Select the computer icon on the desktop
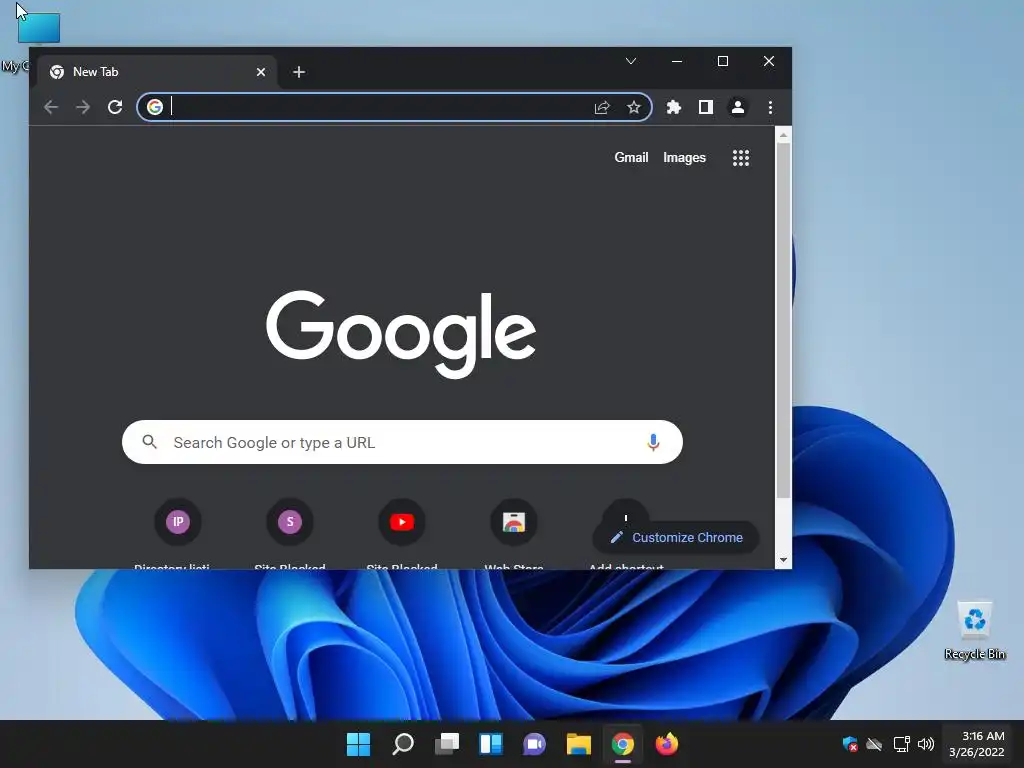1024x768 pixels. pos(38,29)
